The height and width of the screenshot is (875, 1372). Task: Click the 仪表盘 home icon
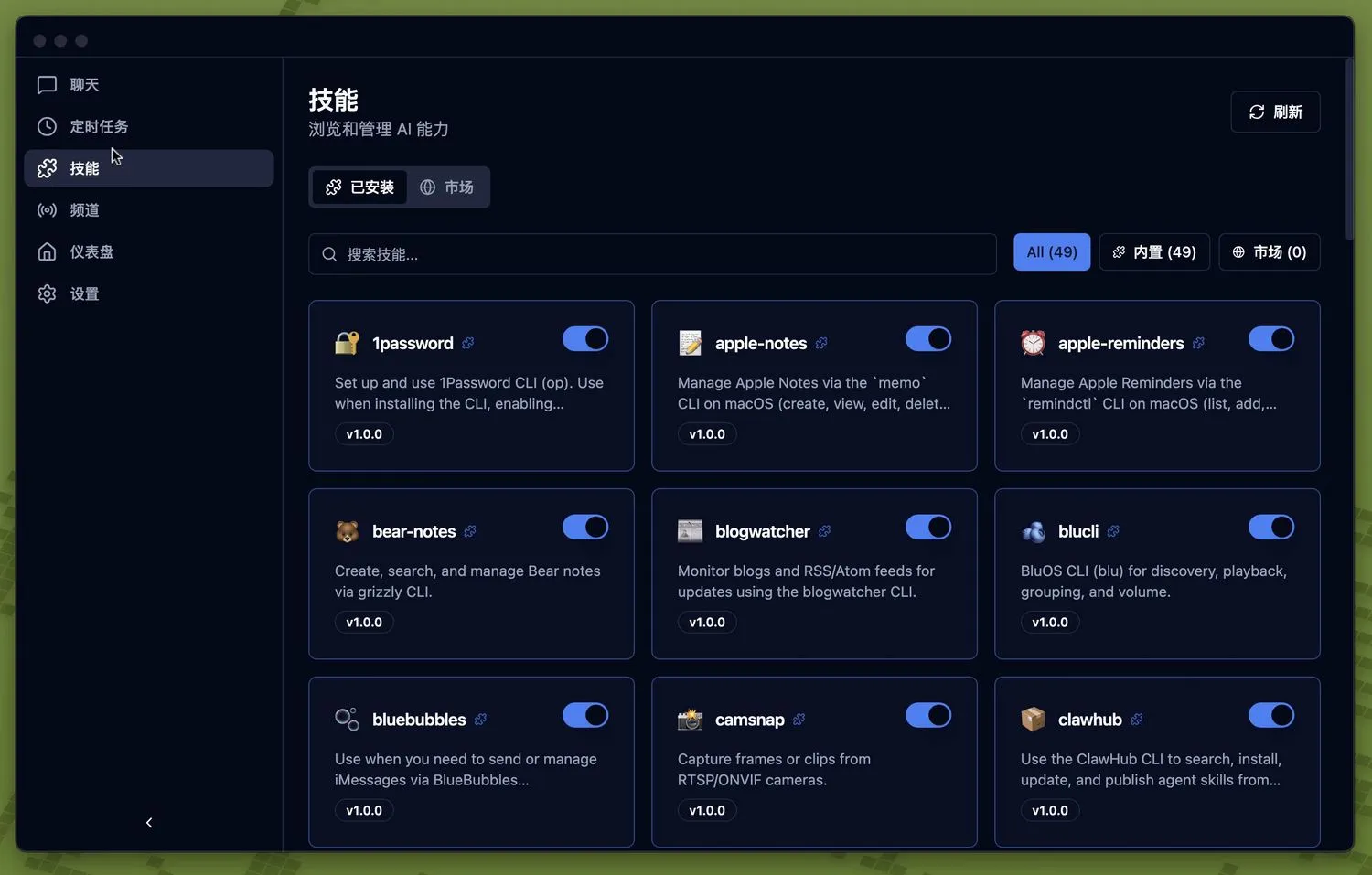tap(47, 252)
